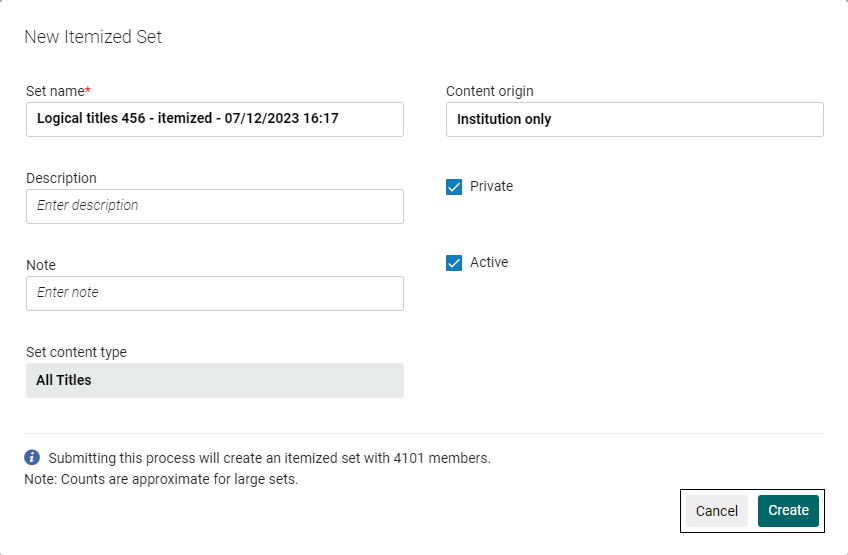Image resolution: width=848 pixels, height=555 pixels.
Task: Uncheck the Private checkbox
Action: (454, 187)
